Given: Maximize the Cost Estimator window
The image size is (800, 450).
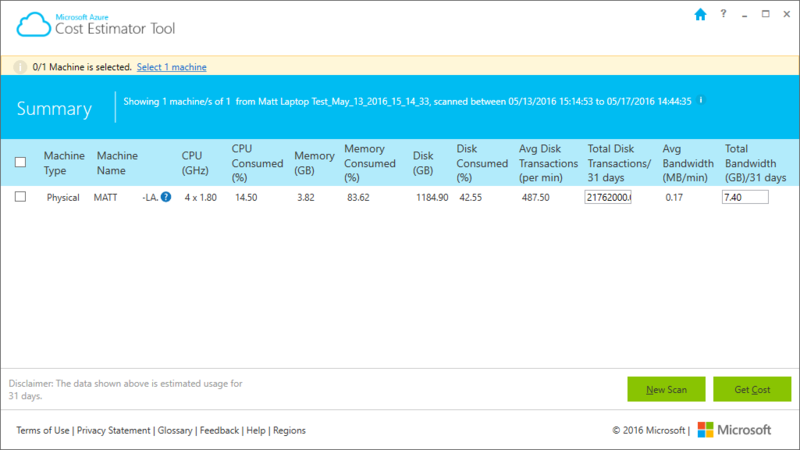Looking at the screenshot, I should 765,14.
